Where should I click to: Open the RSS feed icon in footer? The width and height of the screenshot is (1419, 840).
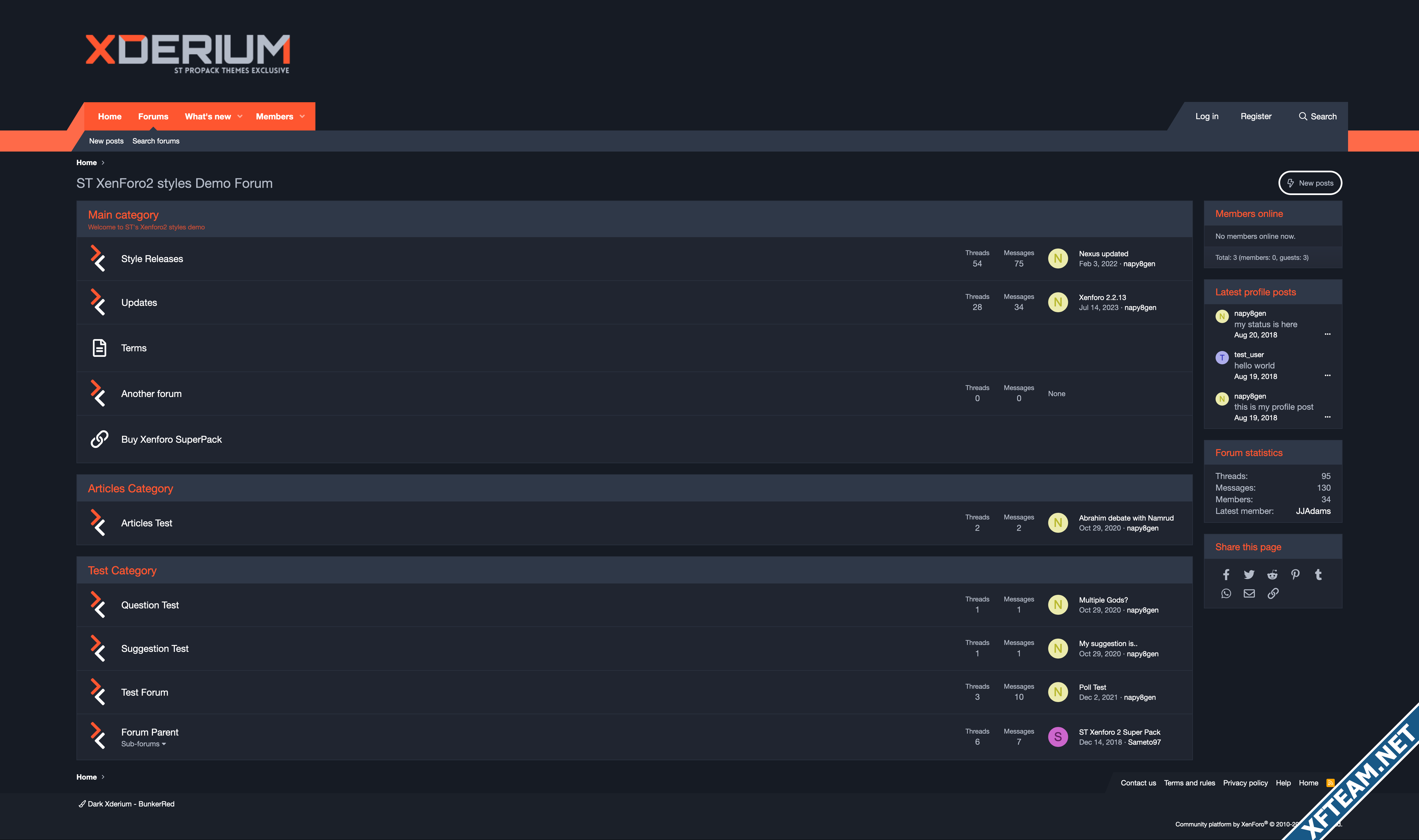click(1330, 783)
